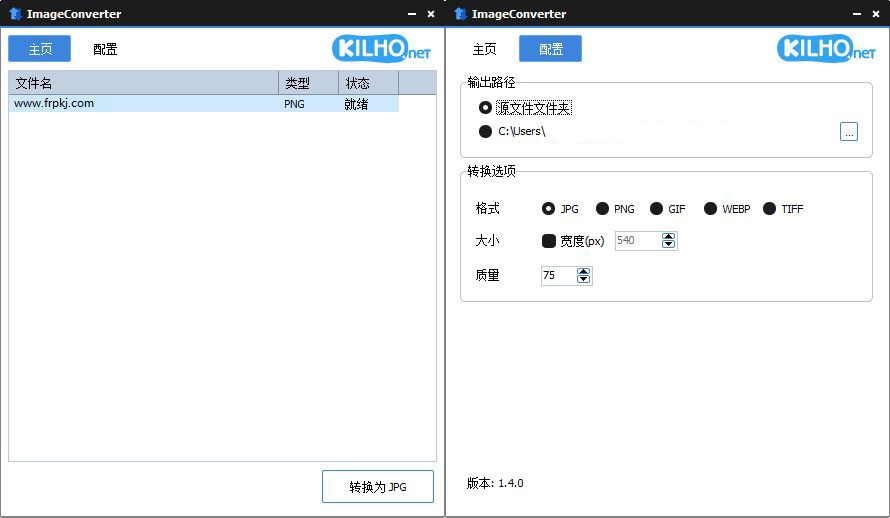Minimize the left ImageConverter window
The image size is (890, 518).
[412, 14]
